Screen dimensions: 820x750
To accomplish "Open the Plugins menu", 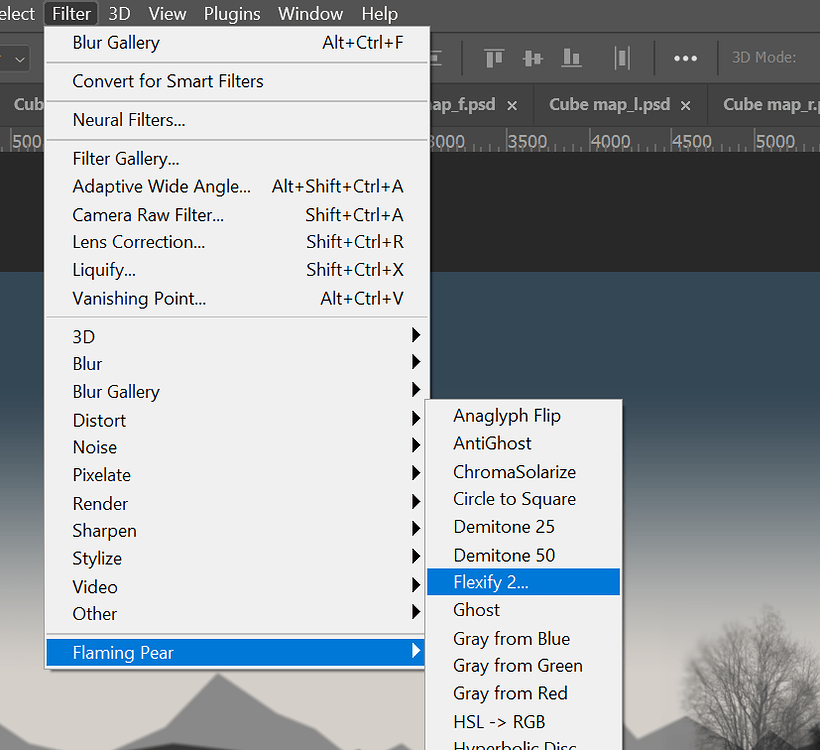I will (x=231, y=13).
